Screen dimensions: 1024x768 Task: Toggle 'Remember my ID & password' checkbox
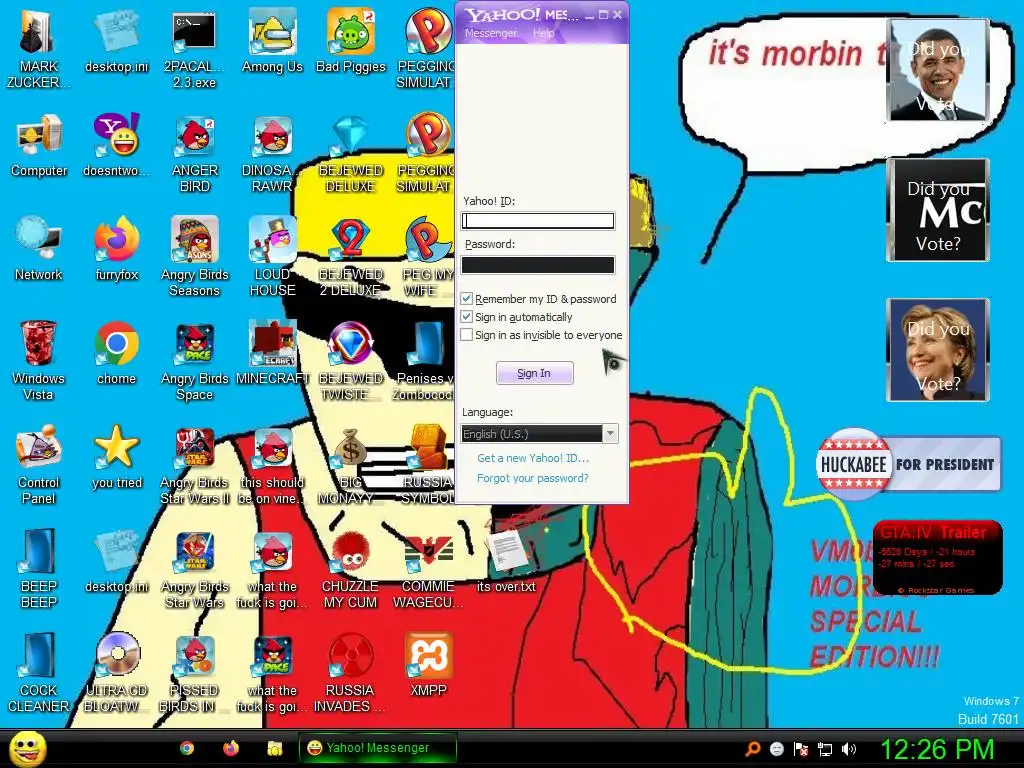pos(466,298)
